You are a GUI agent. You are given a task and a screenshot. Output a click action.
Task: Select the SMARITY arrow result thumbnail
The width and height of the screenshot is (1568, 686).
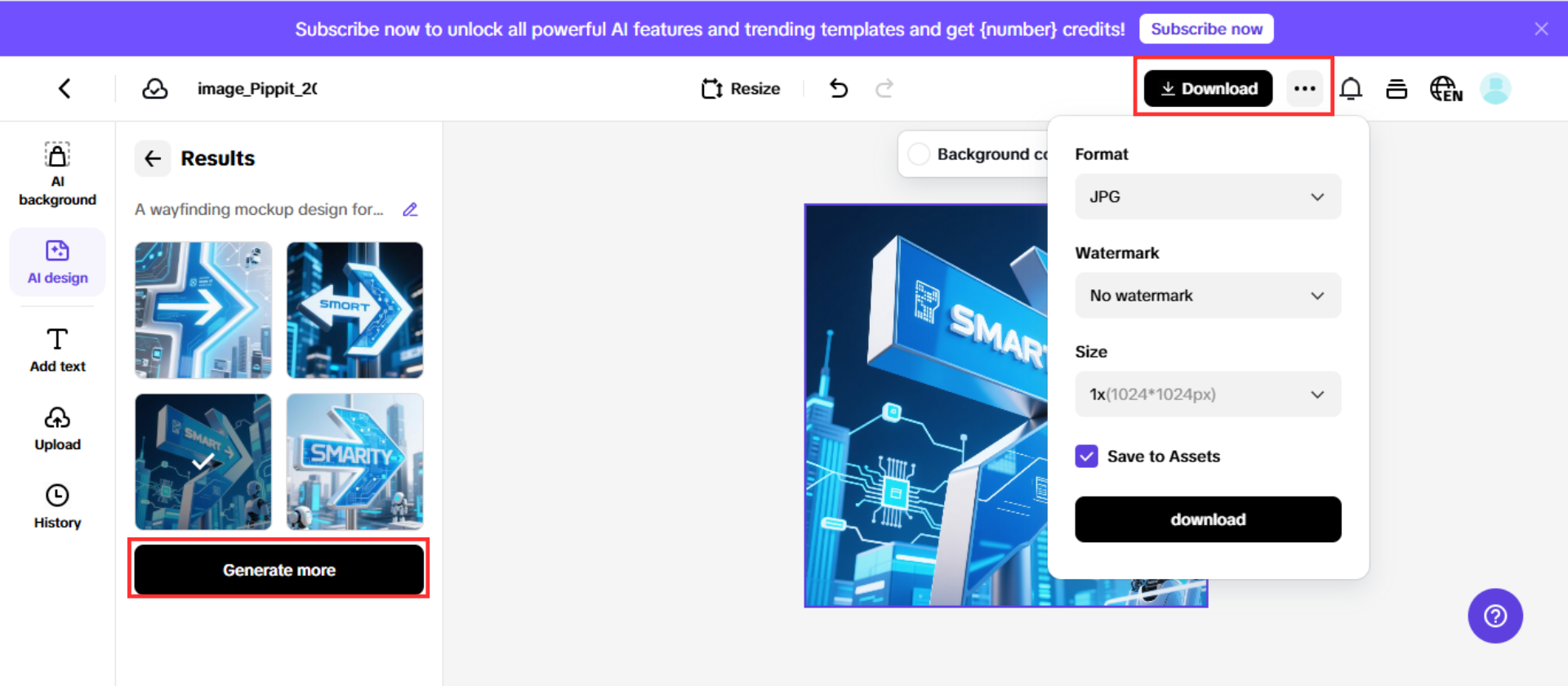pos(355,461)
